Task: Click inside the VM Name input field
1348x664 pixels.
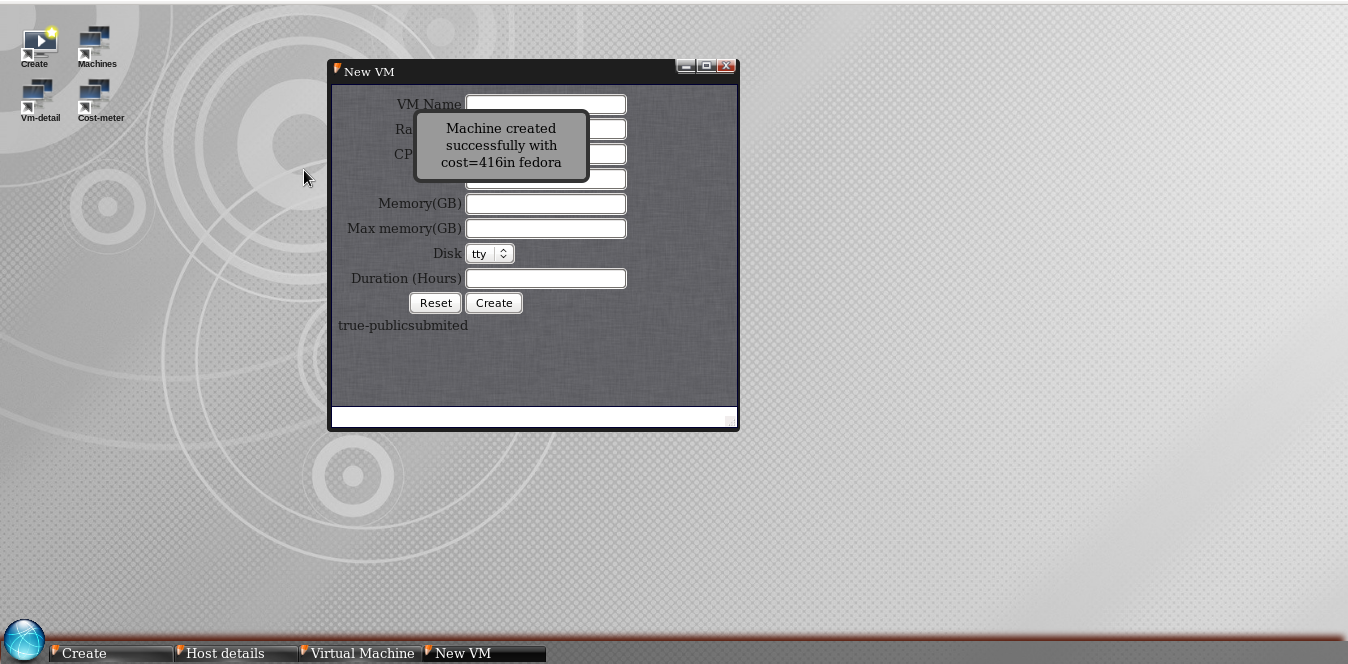Action: point(545,104)
